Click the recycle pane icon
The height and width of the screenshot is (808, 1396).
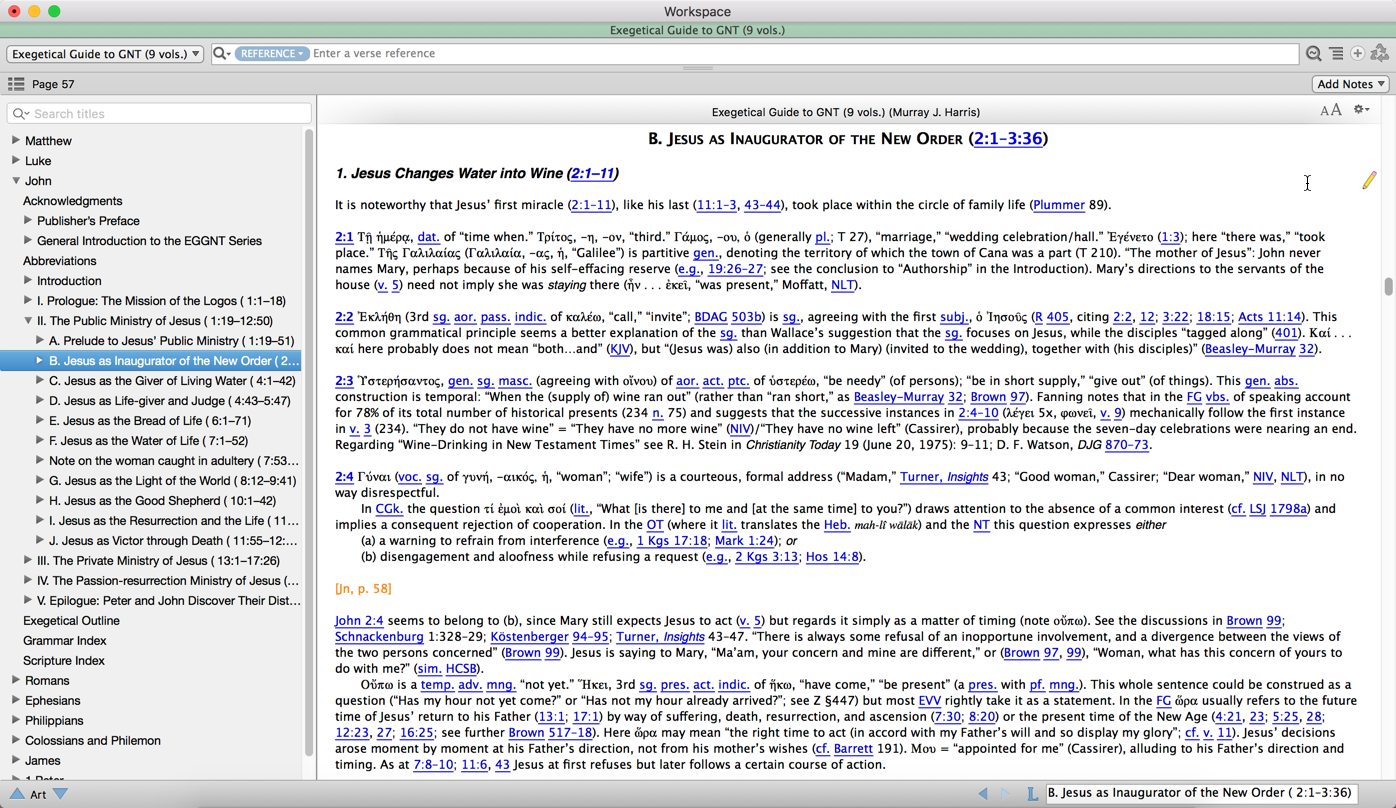pos(1380,53)
